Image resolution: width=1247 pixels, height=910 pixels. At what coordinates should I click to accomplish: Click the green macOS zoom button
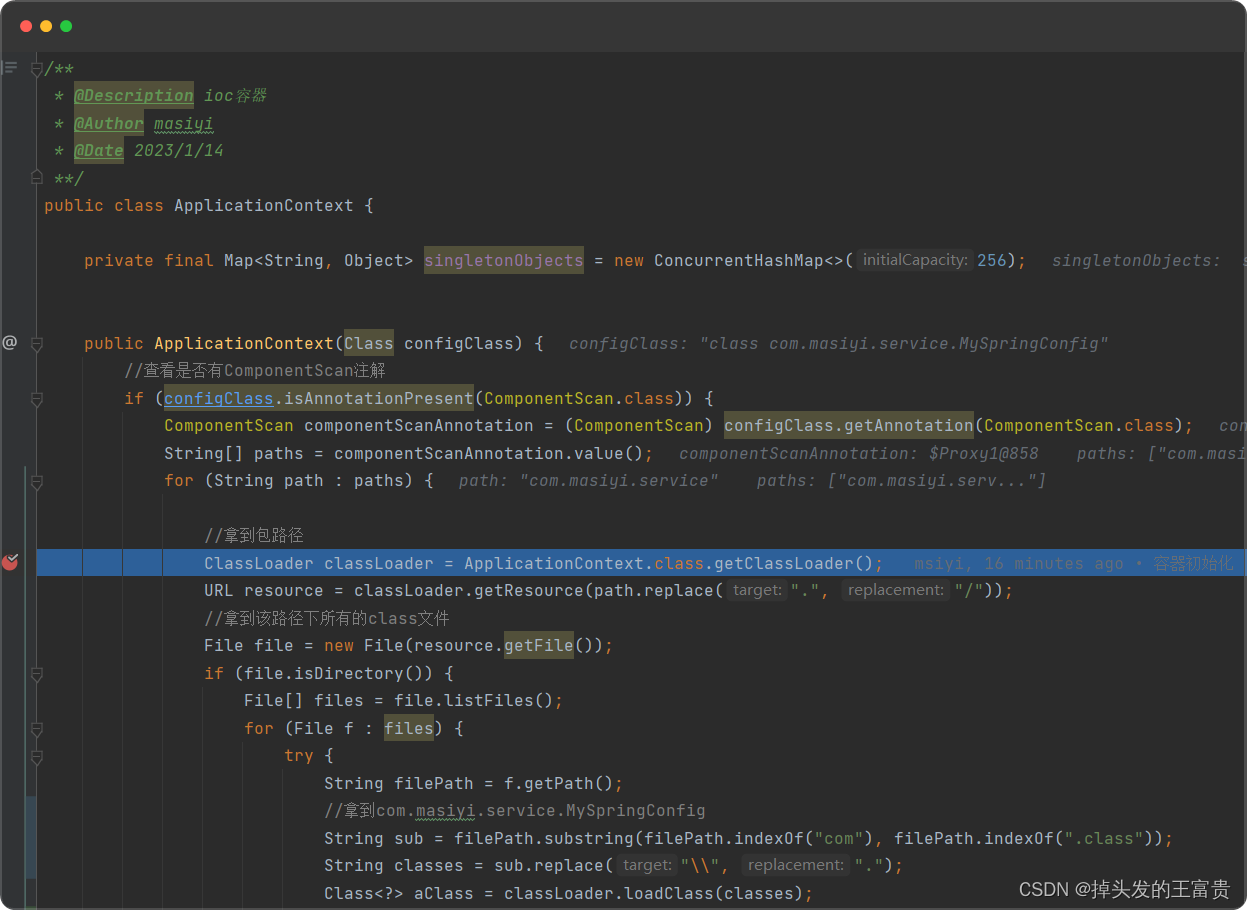point(66,26)
